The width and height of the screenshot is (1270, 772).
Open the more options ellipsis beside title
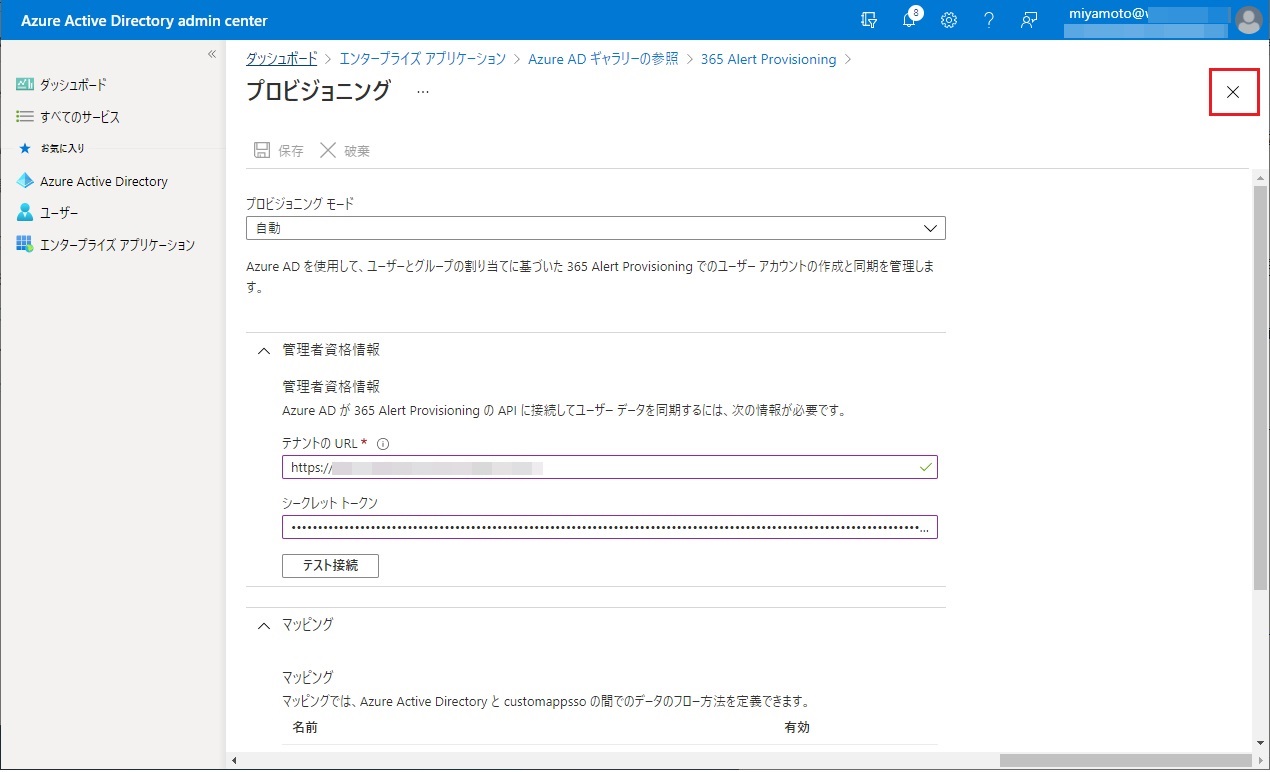click(422, 92)
